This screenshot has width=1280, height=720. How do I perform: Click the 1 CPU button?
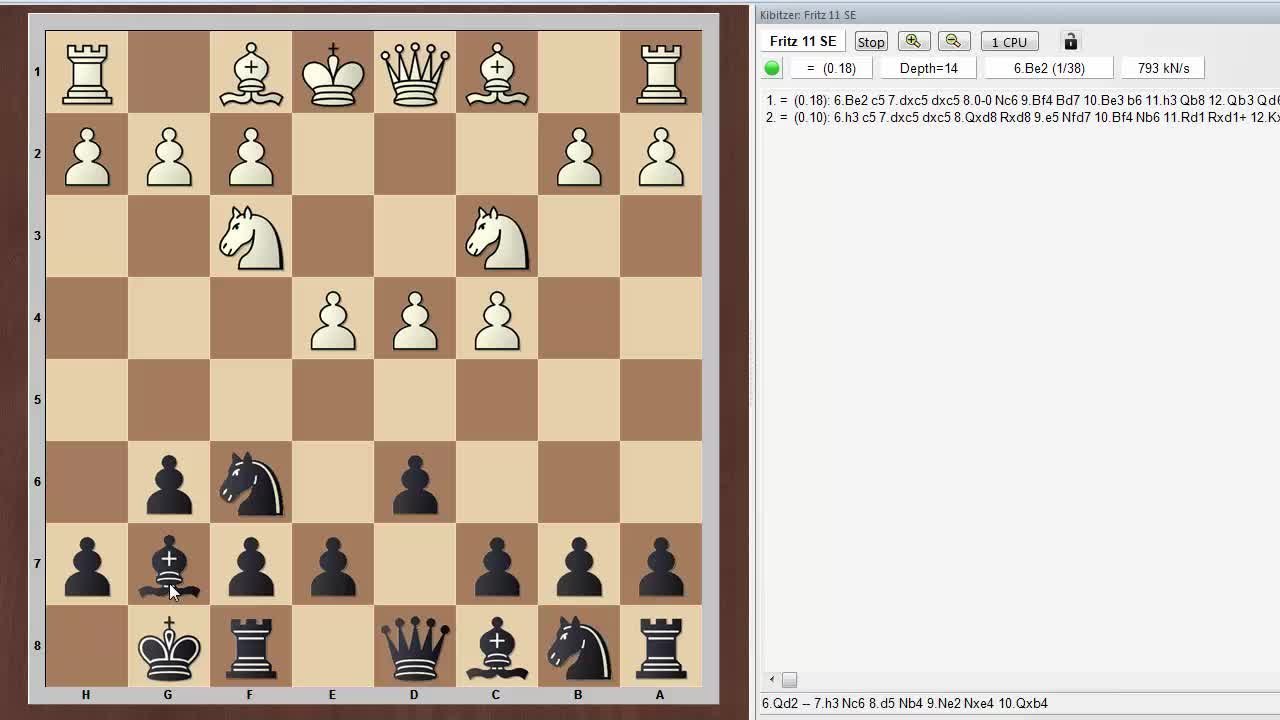(1009, 42)
